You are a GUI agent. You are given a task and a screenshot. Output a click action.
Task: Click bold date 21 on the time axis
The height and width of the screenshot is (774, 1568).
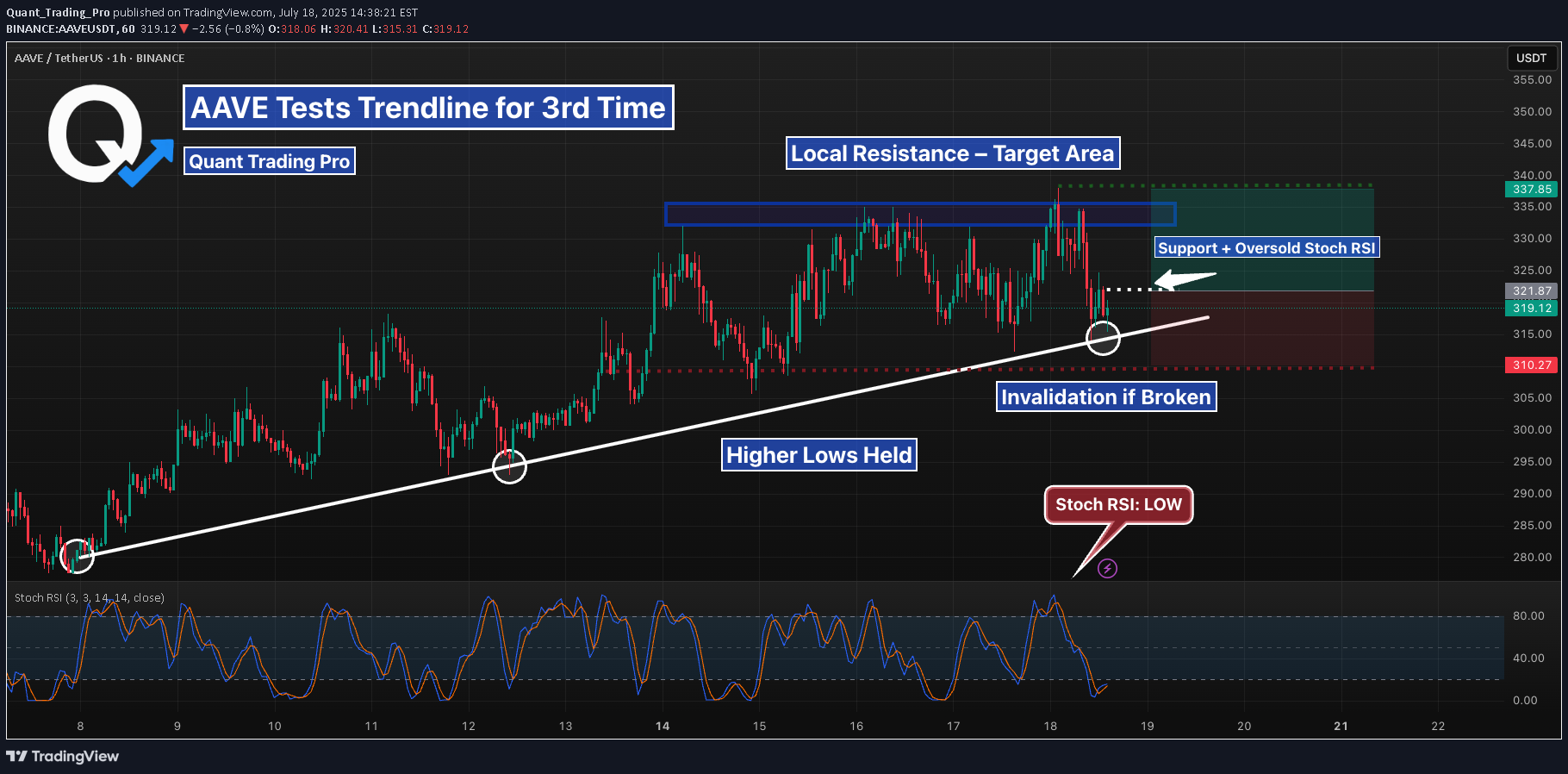click(1341, 726)
